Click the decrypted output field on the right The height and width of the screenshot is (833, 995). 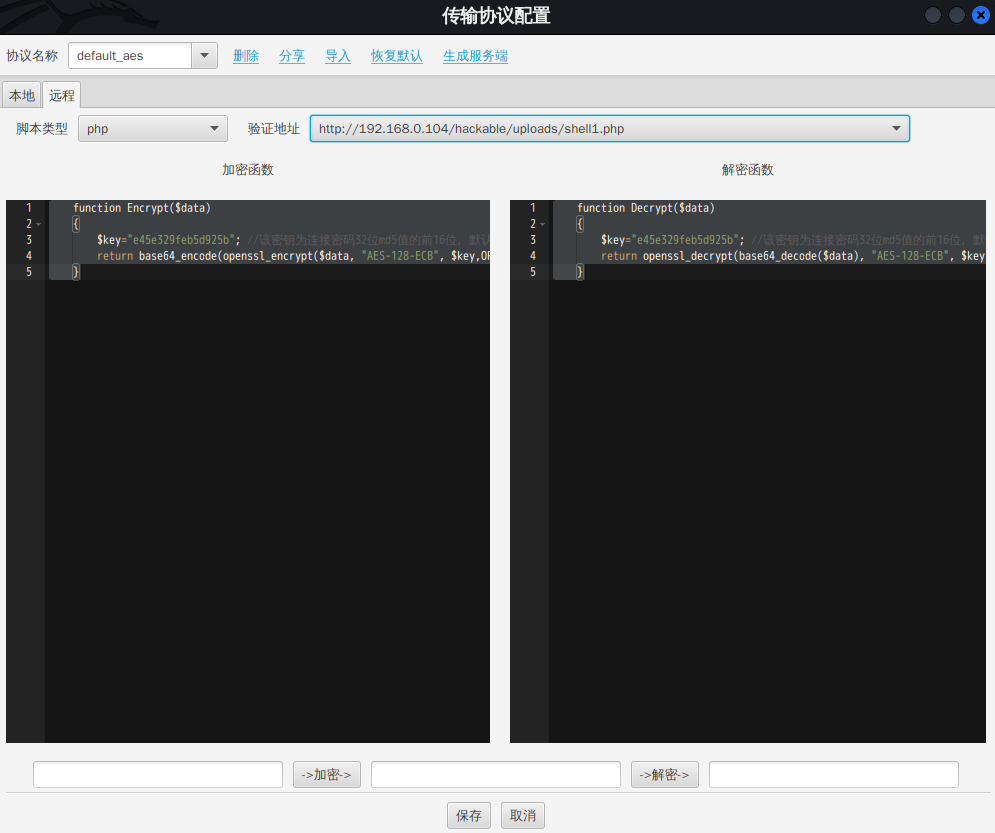click(834, 775)
